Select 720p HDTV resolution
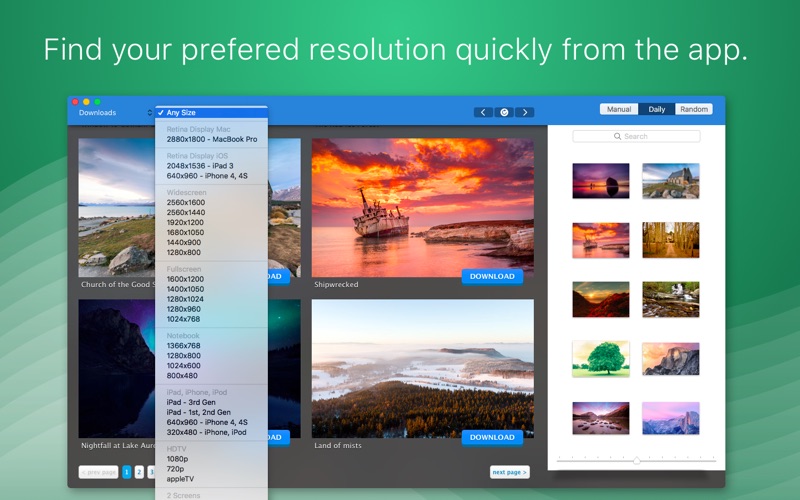 [211, 469]
